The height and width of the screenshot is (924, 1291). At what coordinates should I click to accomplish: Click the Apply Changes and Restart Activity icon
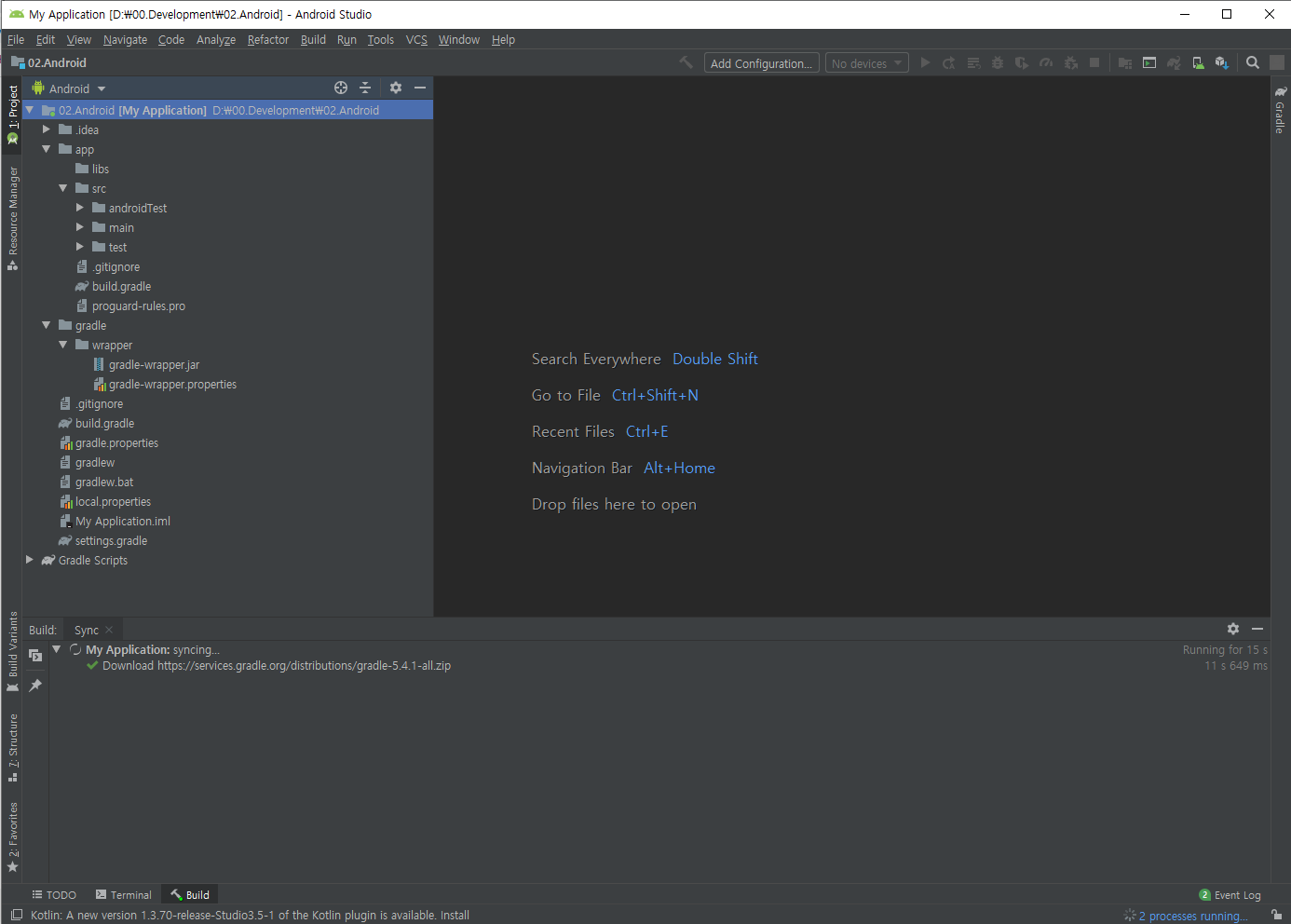click(949, 62)
